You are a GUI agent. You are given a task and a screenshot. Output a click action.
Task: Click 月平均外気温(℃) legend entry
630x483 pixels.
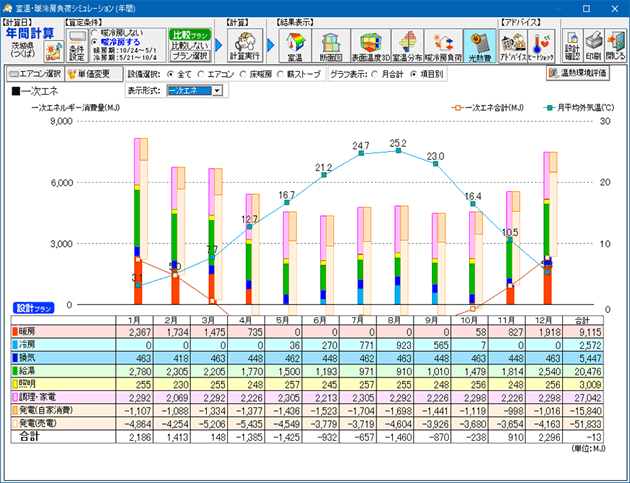(x=578, y=108)
